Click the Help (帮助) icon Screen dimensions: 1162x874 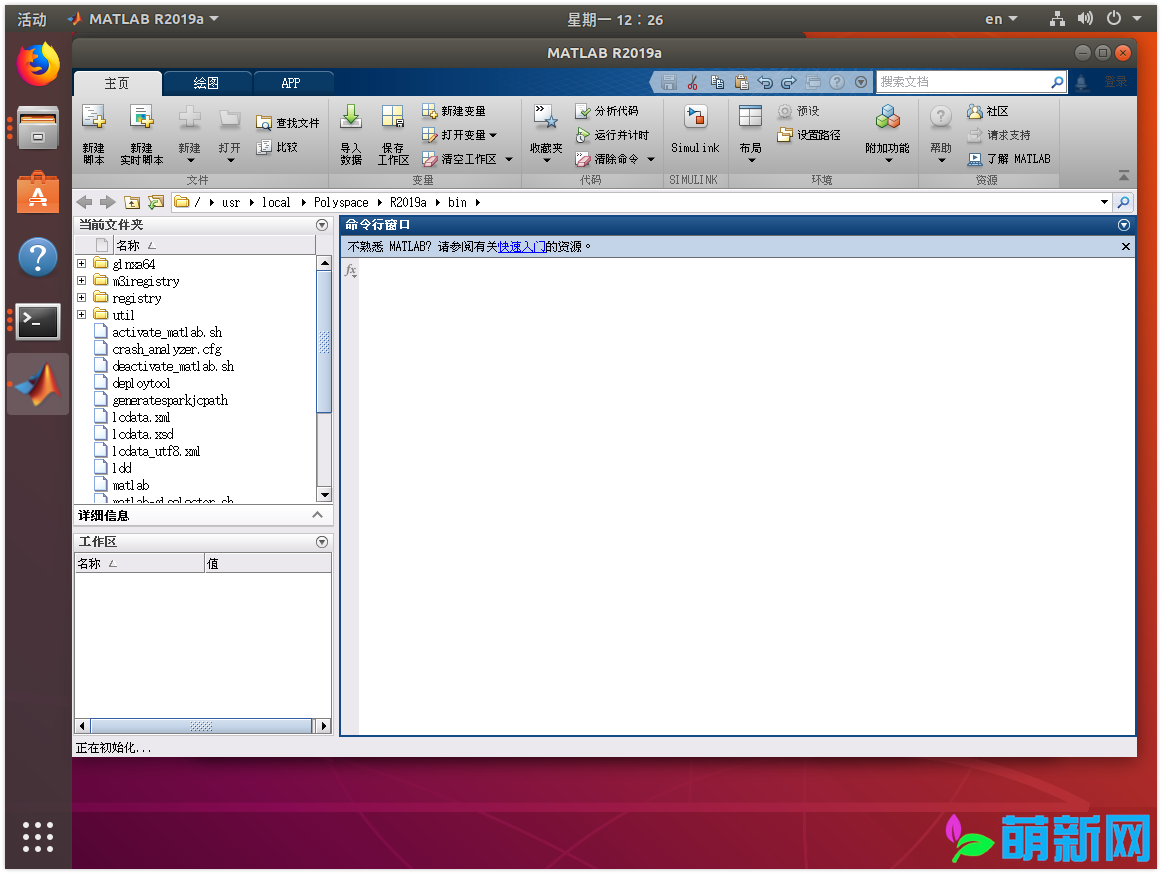click(939, 126)
